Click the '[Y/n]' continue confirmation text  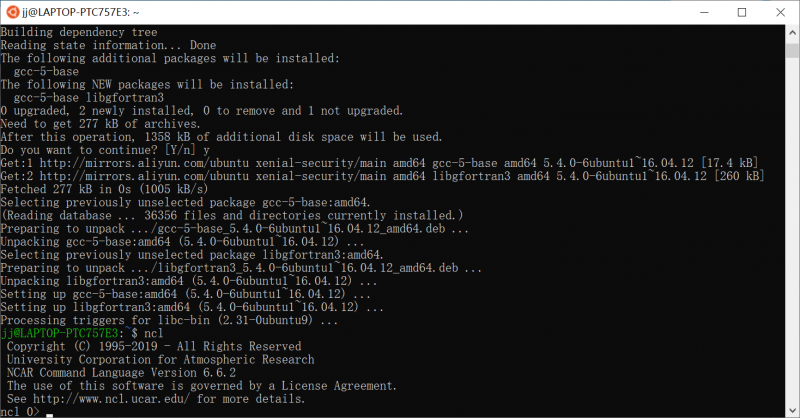tap(198, 150)
